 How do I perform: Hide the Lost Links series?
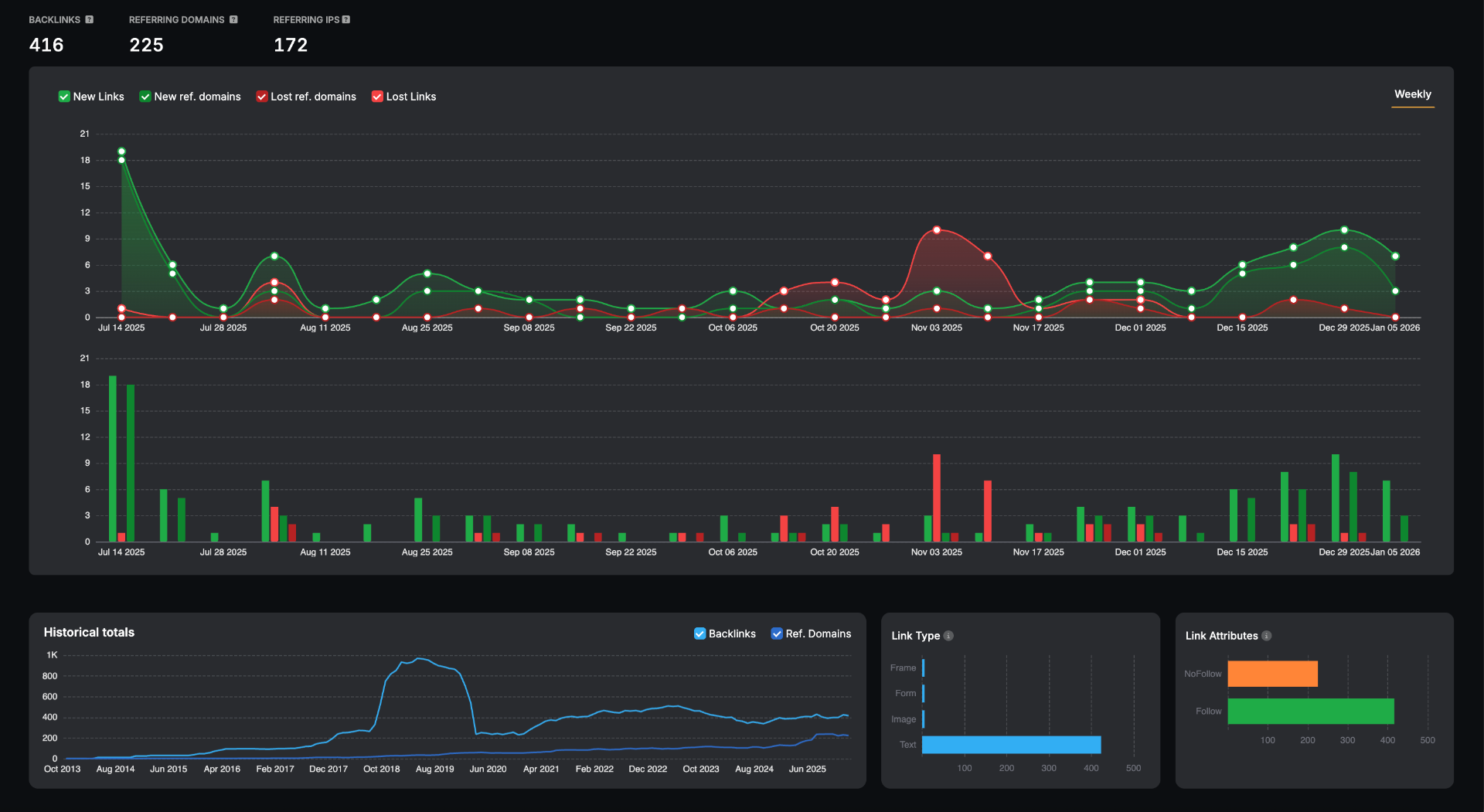pos(377,97)
